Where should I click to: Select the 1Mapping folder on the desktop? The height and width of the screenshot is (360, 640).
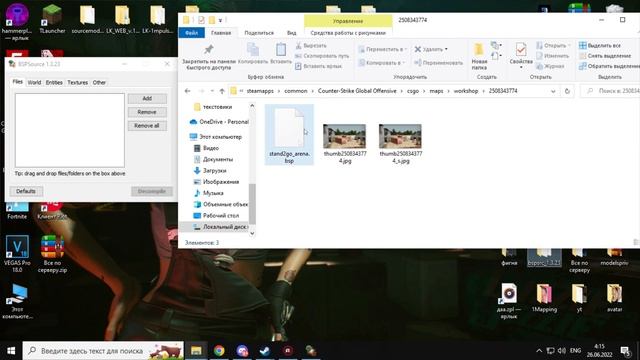coord(544,299)
